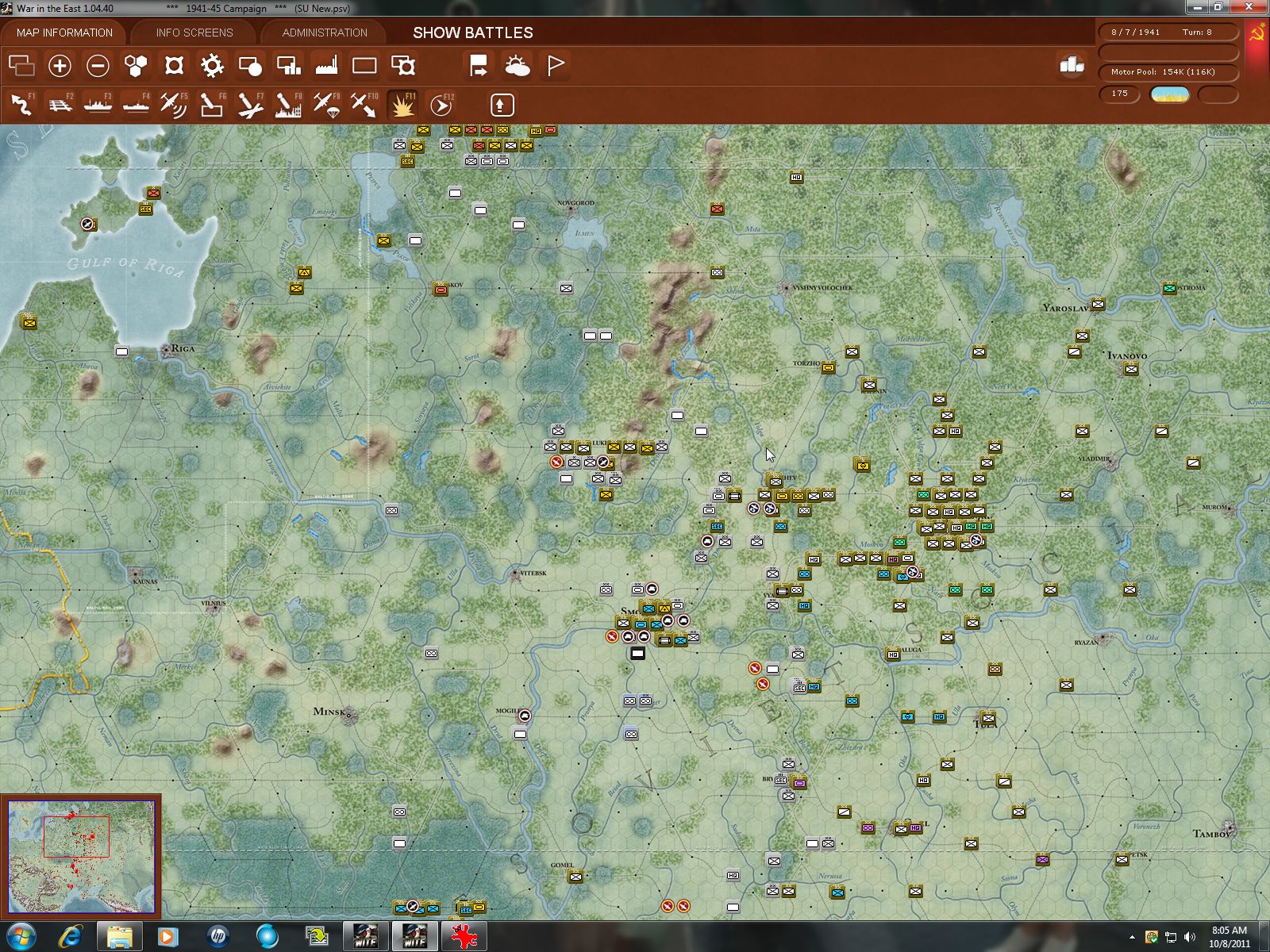Select the F4 amphibious transport icon
Image resolution: width=1270 pixels, height=952 pixels.
[137, 105]
